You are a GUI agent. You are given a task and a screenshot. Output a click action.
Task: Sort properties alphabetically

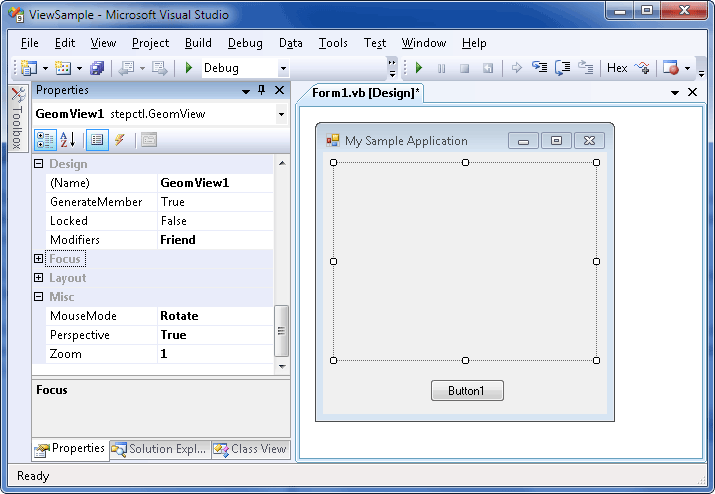68,140
